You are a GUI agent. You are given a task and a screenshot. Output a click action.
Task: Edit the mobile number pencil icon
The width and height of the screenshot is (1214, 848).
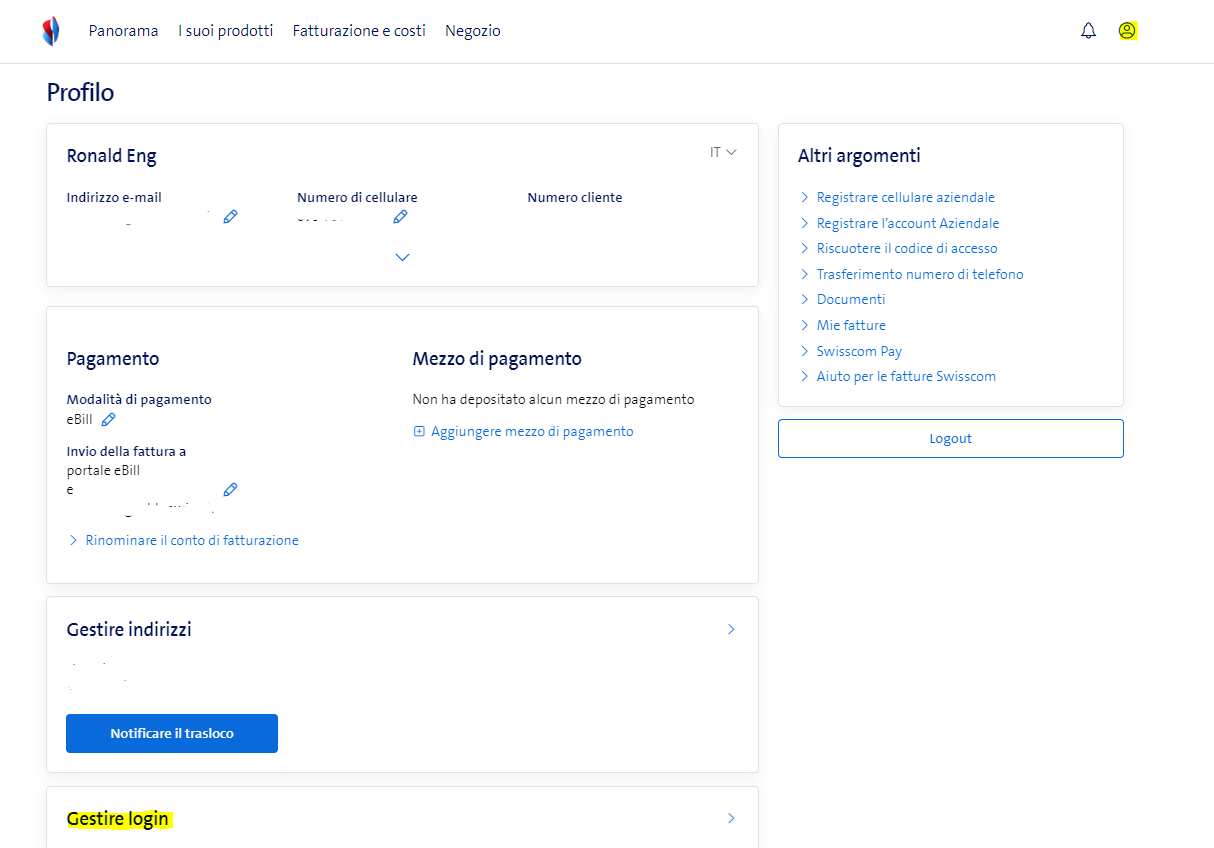400,216
